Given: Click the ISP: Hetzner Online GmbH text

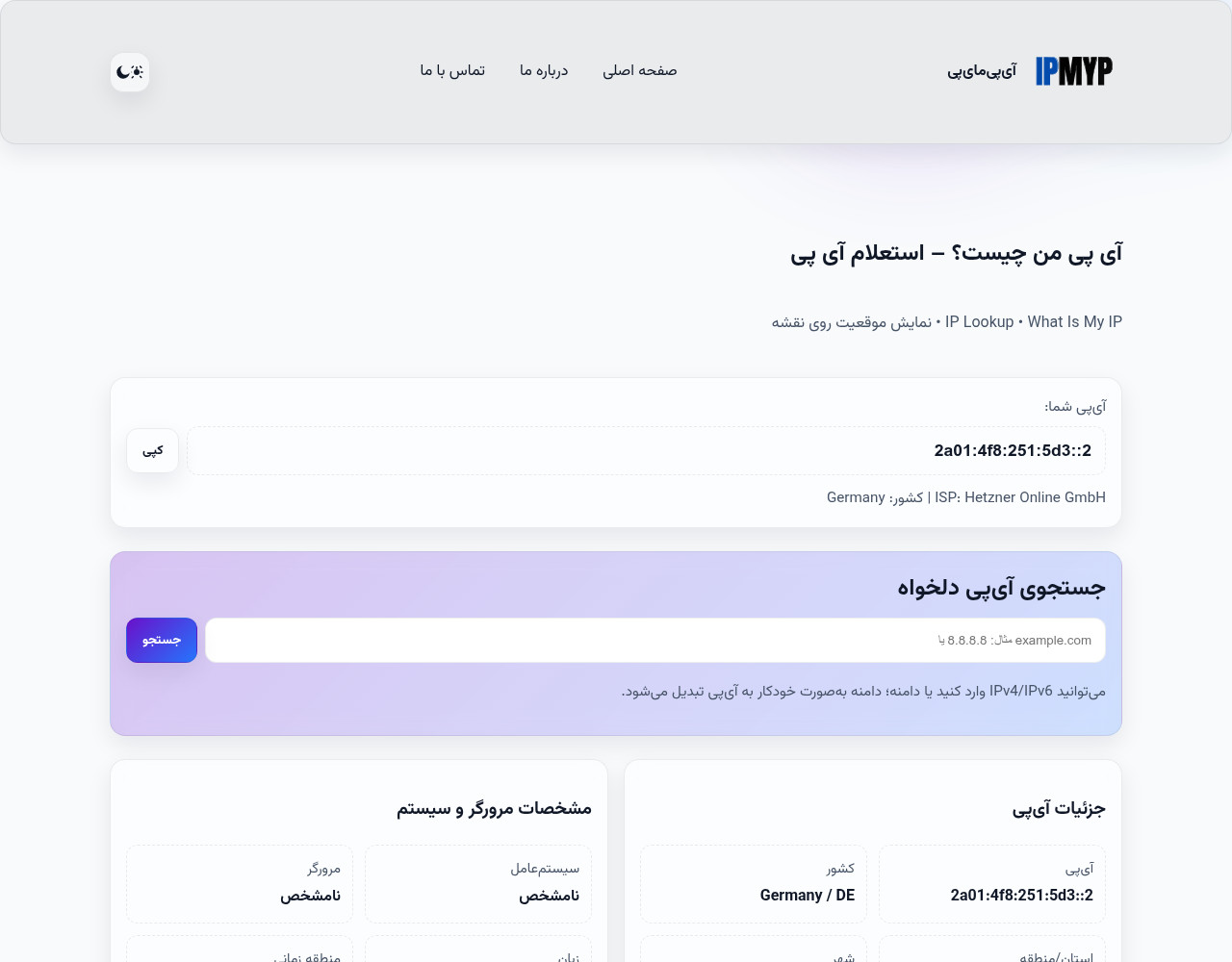Looking at the screenshot, I should 1019,497.
